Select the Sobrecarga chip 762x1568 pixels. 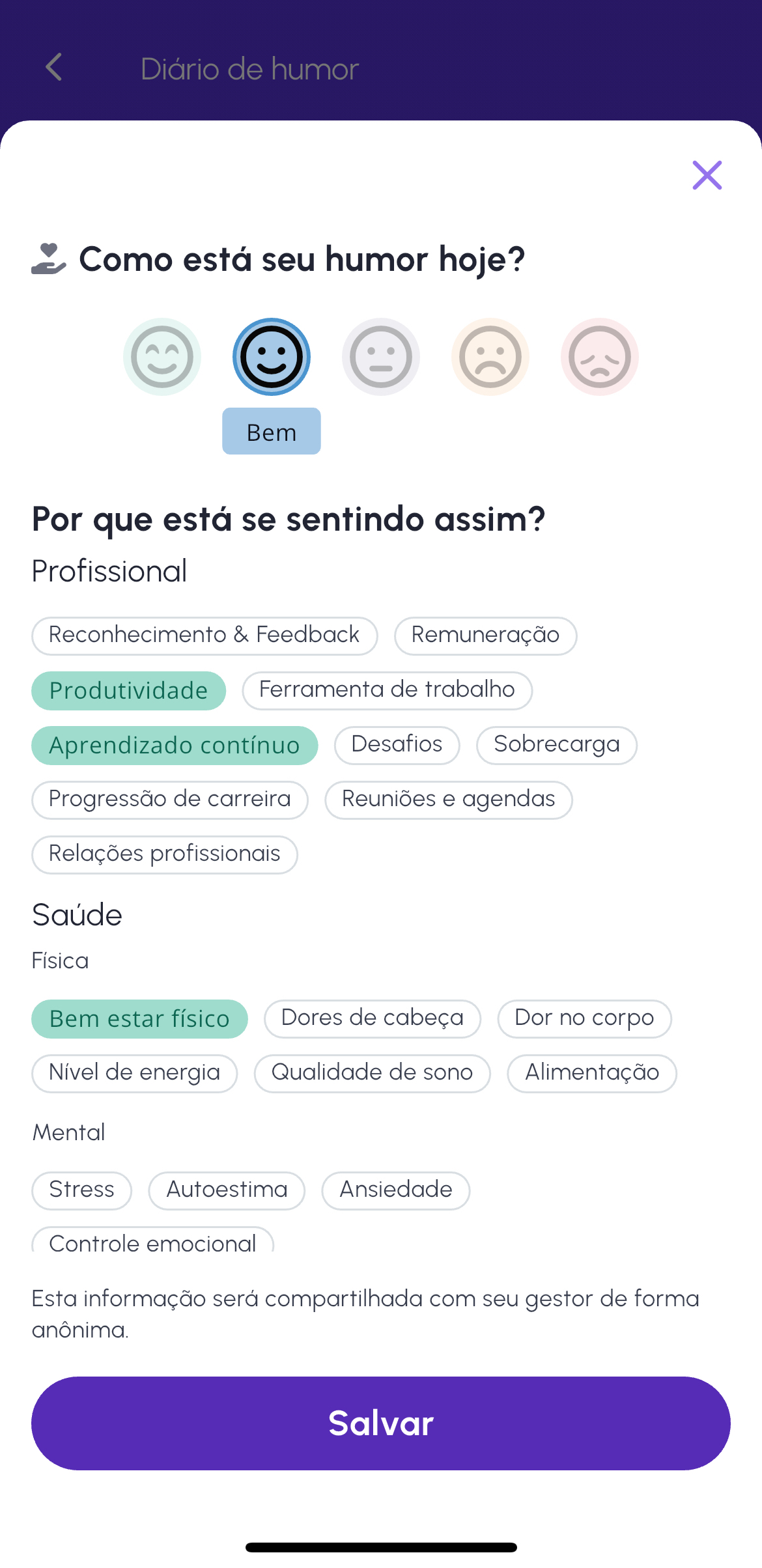point(557,745)
